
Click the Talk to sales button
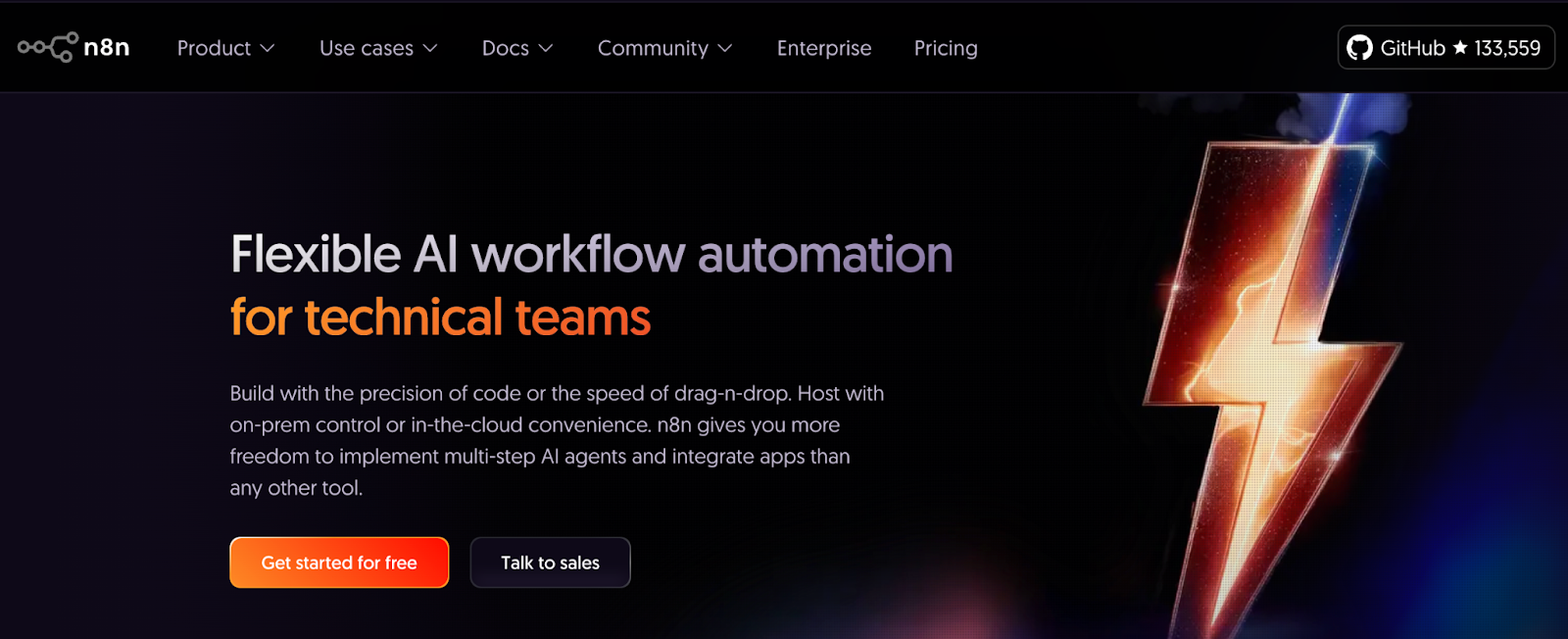[x=550, y=563]
